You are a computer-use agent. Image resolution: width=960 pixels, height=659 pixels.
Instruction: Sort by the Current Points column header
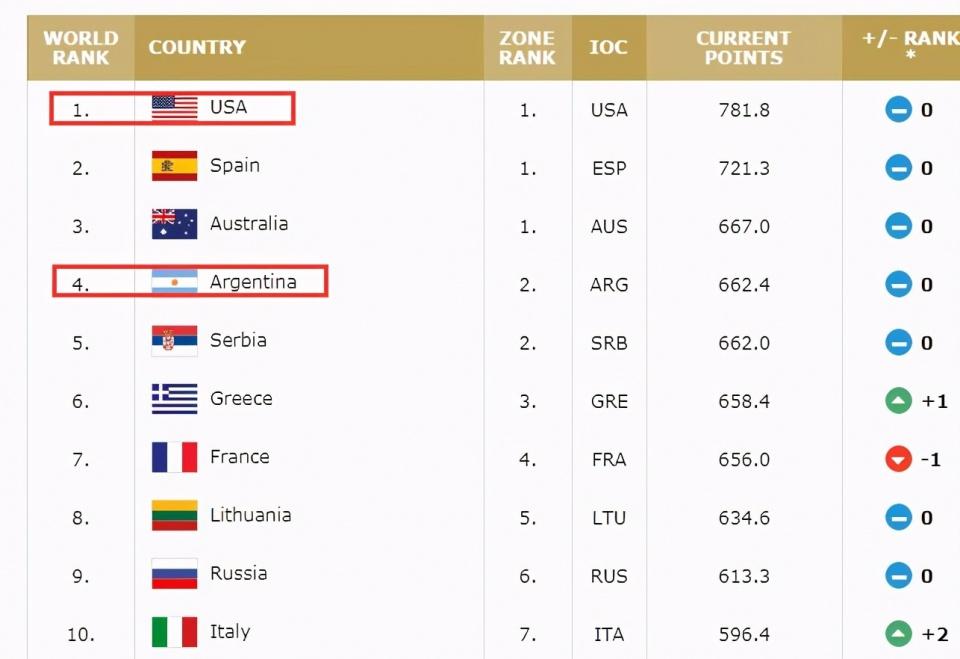[x=743, y=48]
